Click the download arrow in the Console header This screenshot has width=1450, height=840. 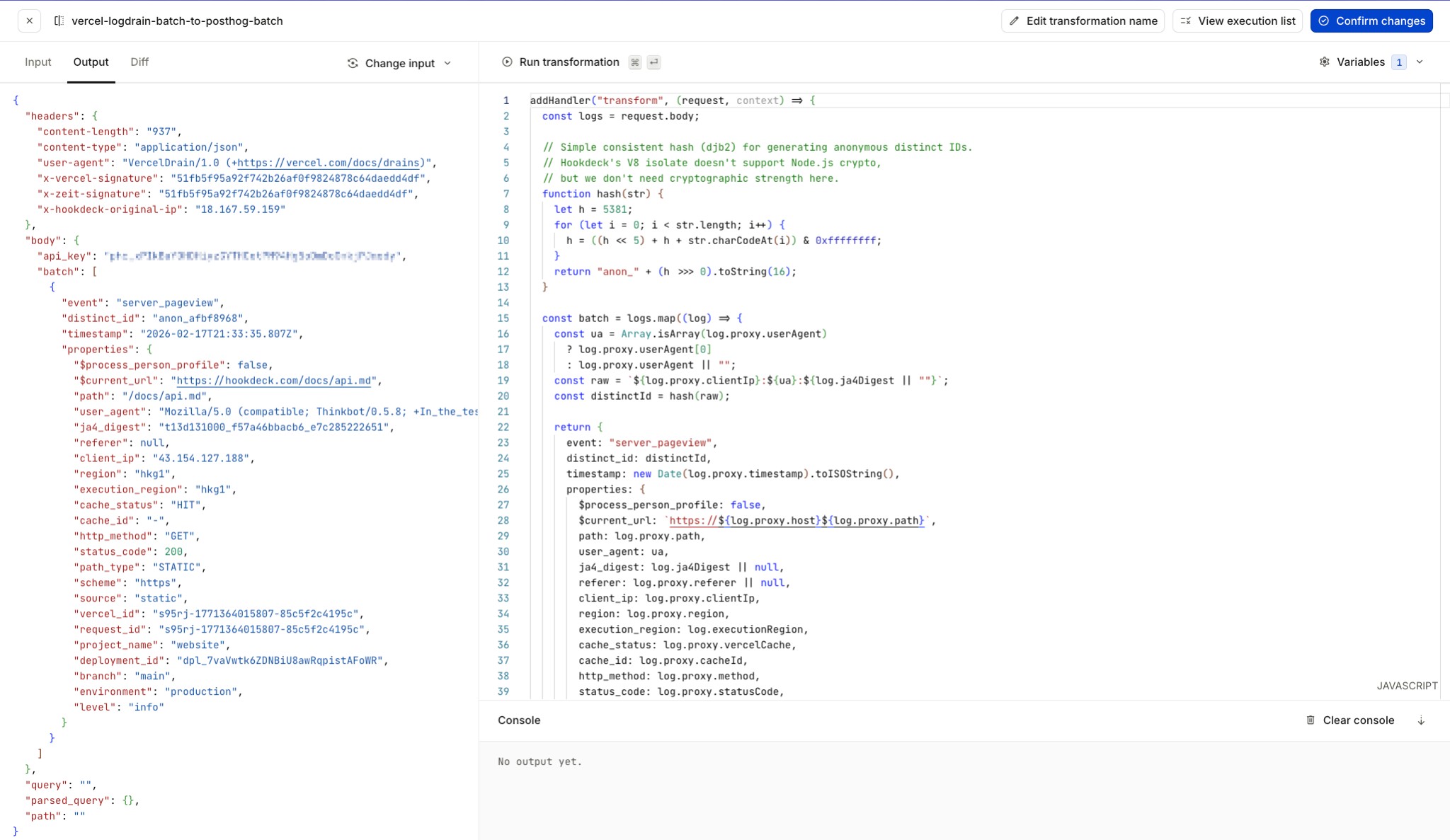tap(1421, 720)
